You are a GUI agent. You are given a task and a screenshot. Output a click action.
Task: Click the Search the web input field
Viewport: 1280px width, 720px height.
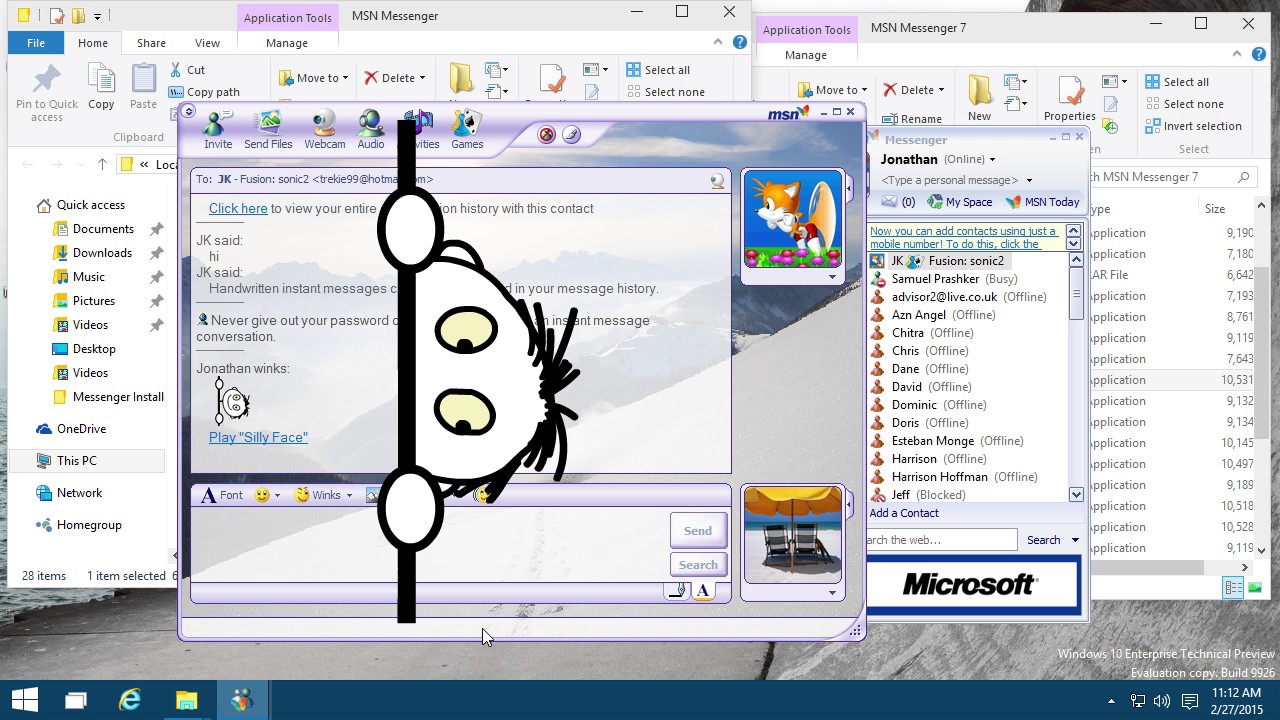click(x=940, y=539)
